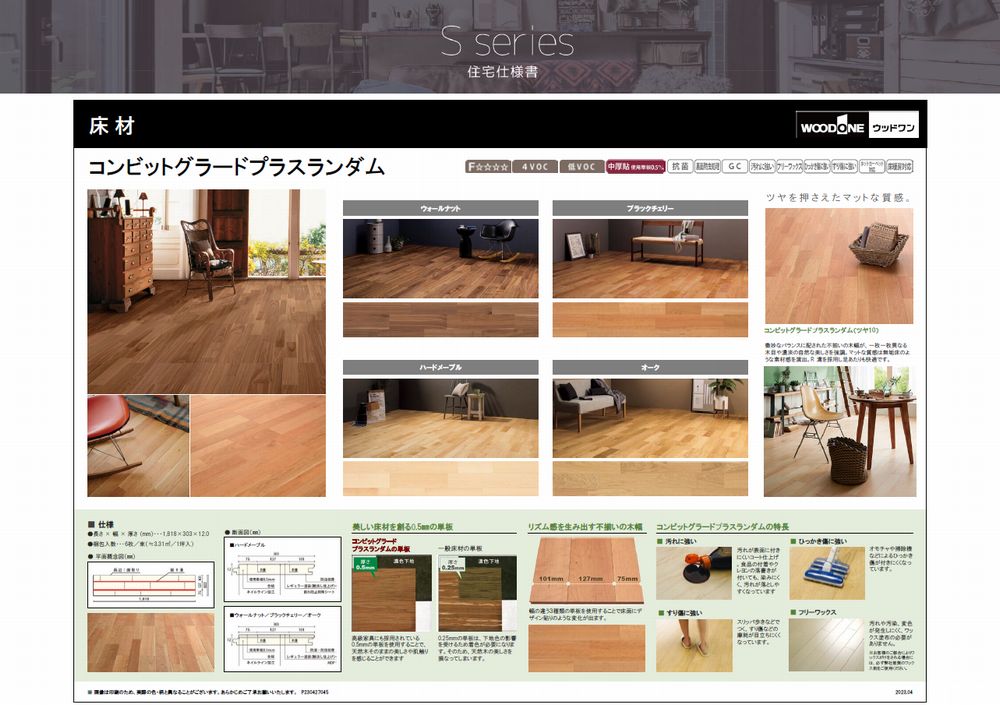The height and width of the screenshot is (705, 1000).
Task: Click the photo of feet in slippers
Action: (x=694, y=645)
